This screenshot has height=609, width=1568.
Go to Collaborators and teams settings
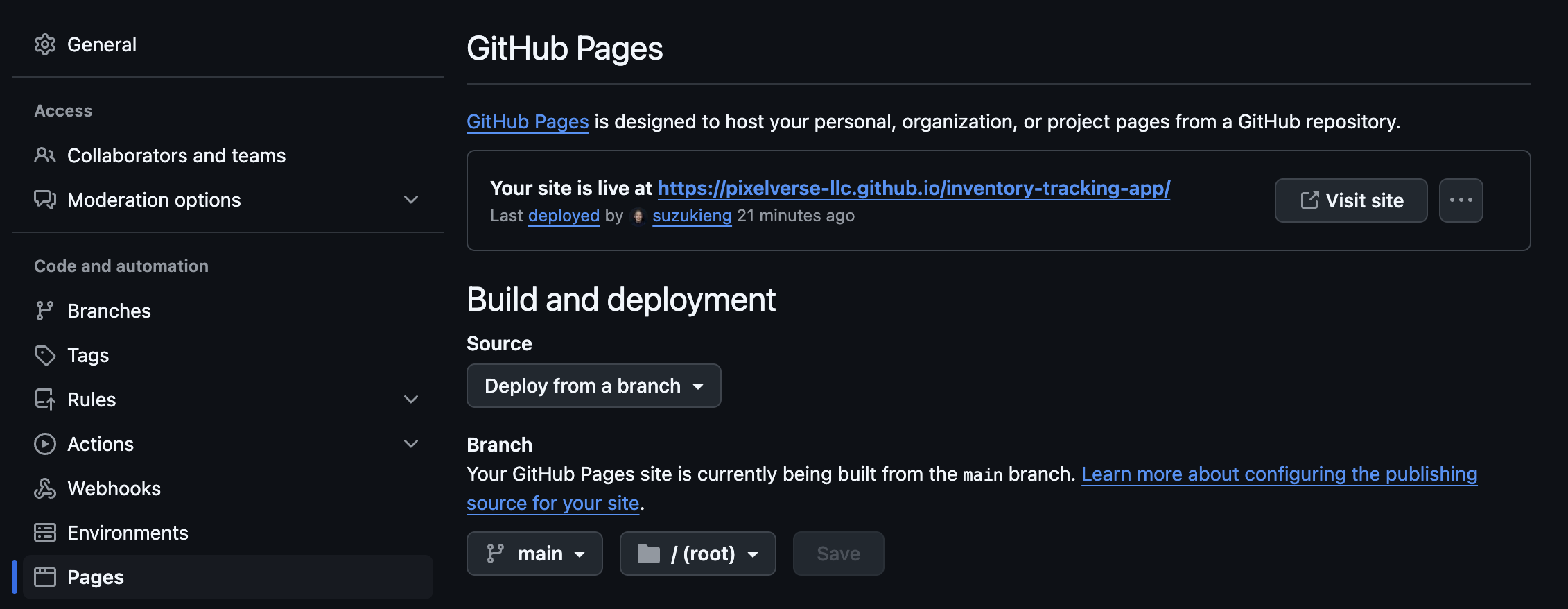click(x=228, y=155)
